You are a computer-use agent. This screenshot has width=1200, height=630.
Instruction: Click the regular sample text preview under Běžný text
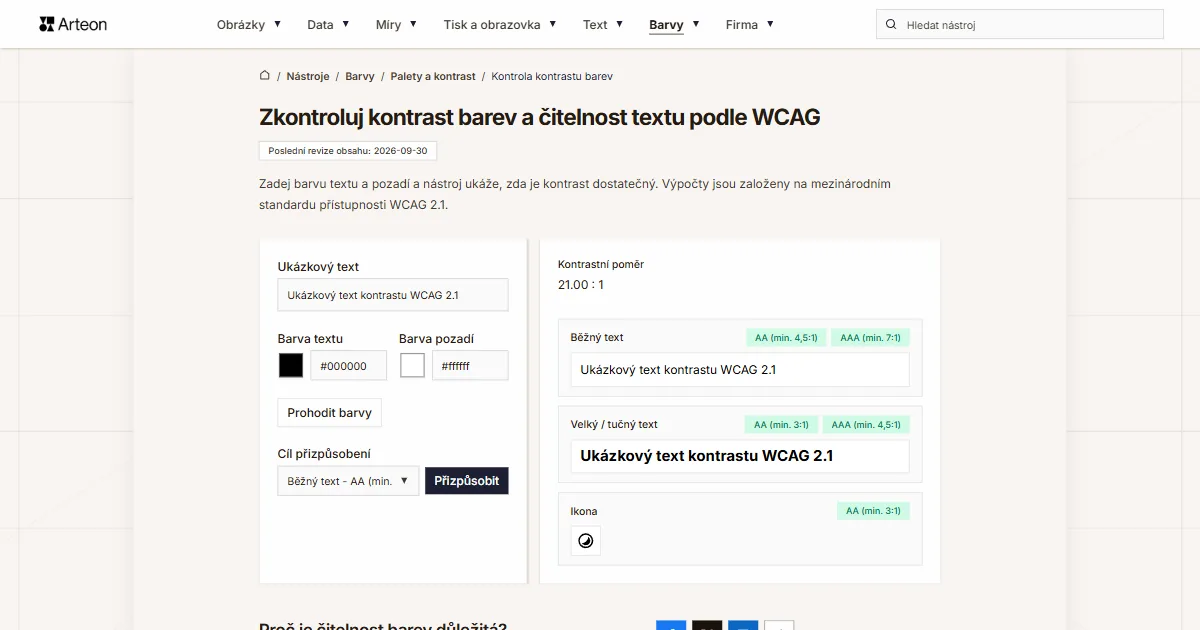click(740, 370)
